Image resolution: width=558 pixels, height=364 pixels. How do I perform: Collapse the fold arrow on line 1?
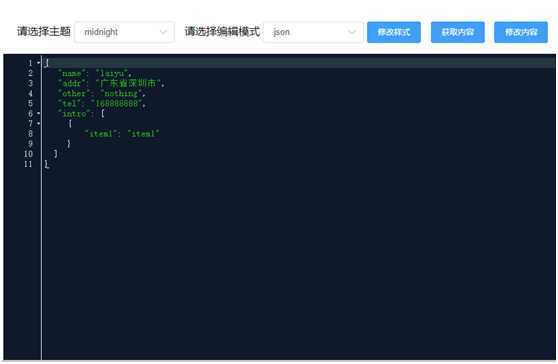pos(38,63)
